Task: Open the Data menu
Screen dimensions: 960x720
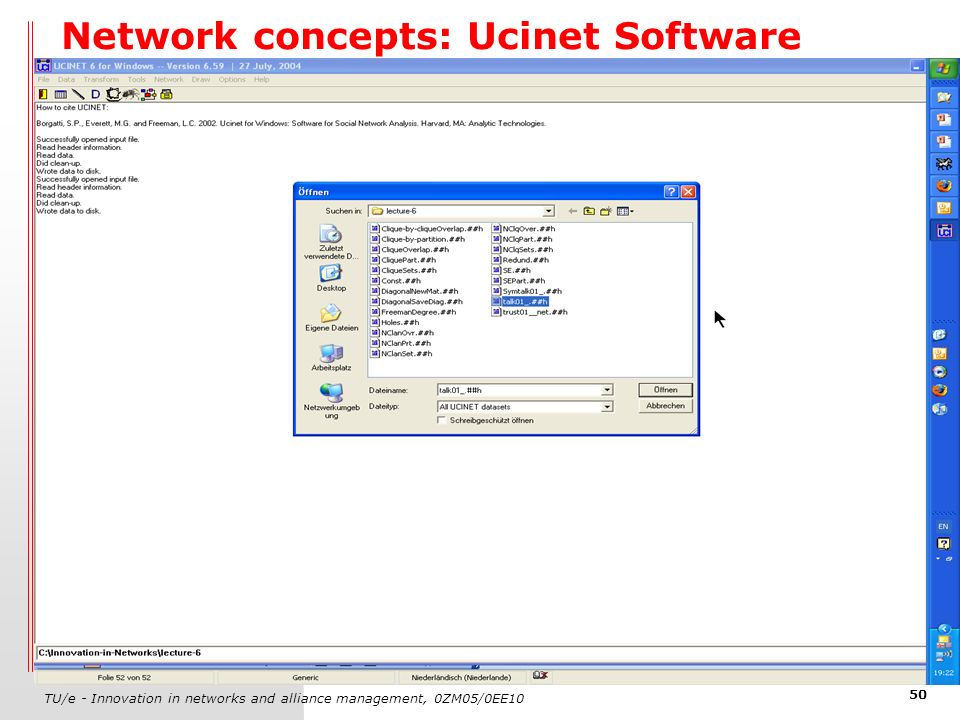Action: tap(66, 80)
